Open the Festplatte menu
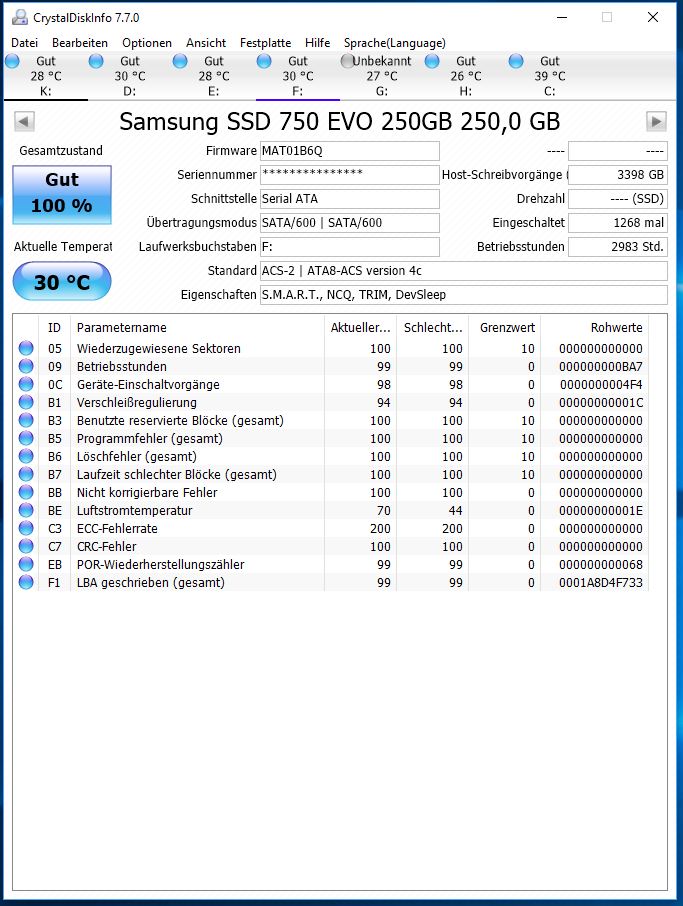 pyautogui.click(x=265, y=43)
